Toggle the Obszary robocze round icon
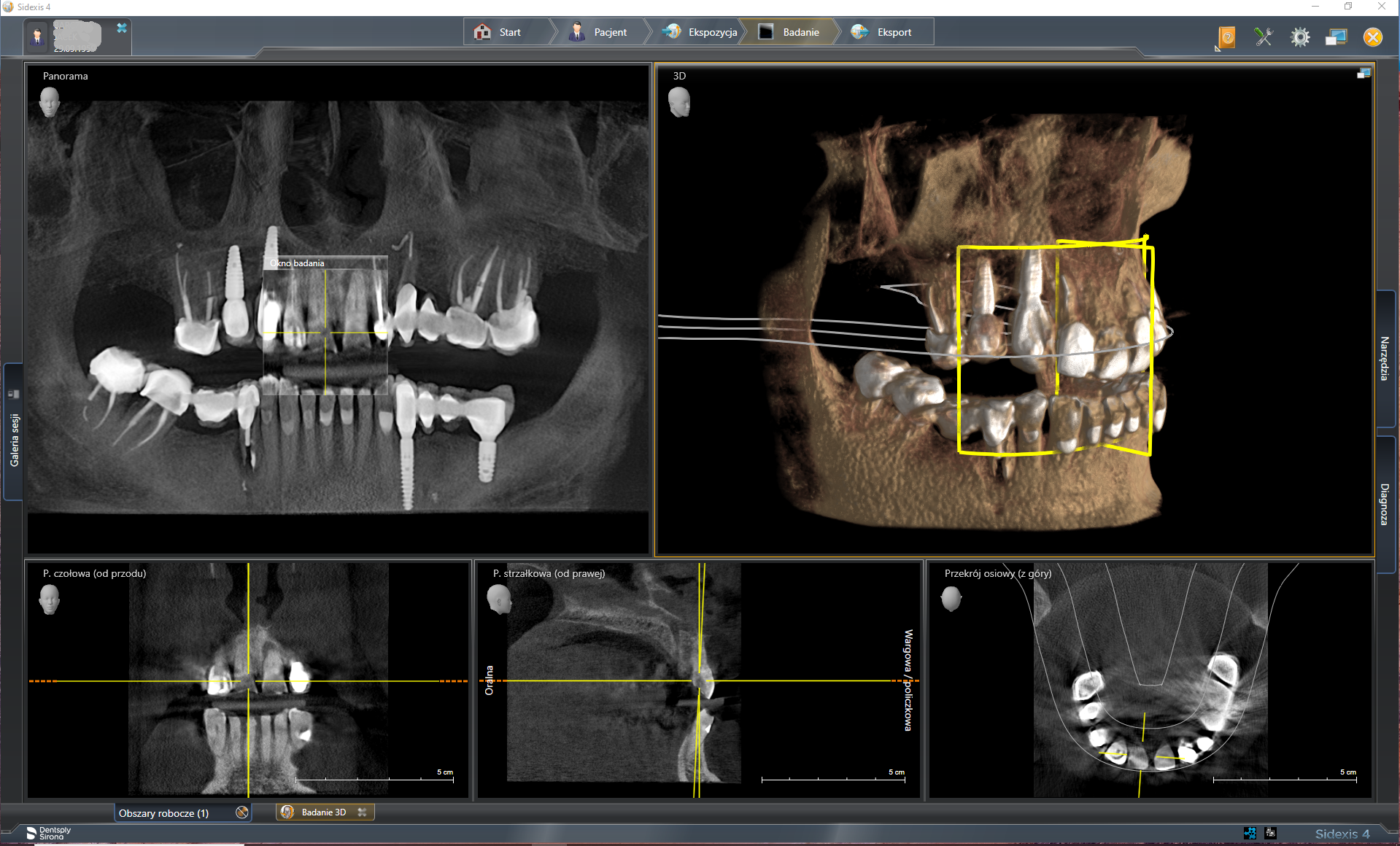This screenshot has width=1400, height=846. (x=242, y=812)
